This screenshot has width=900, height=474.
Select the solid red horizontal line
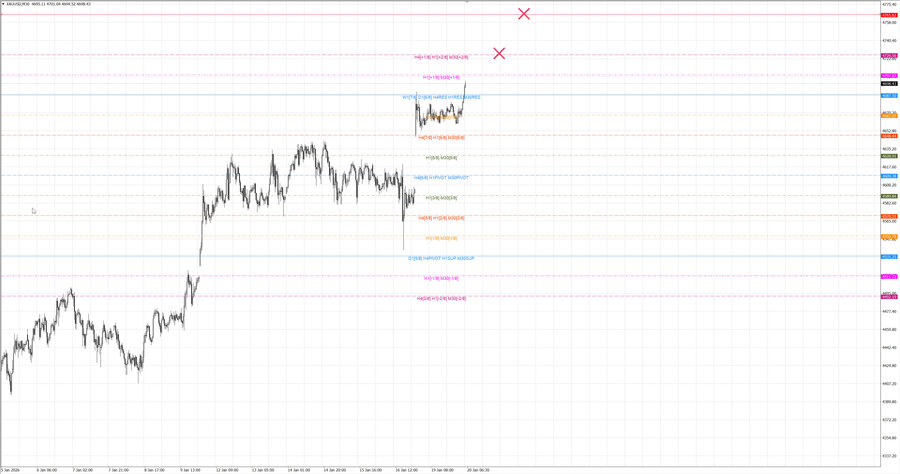coord(300,15)
